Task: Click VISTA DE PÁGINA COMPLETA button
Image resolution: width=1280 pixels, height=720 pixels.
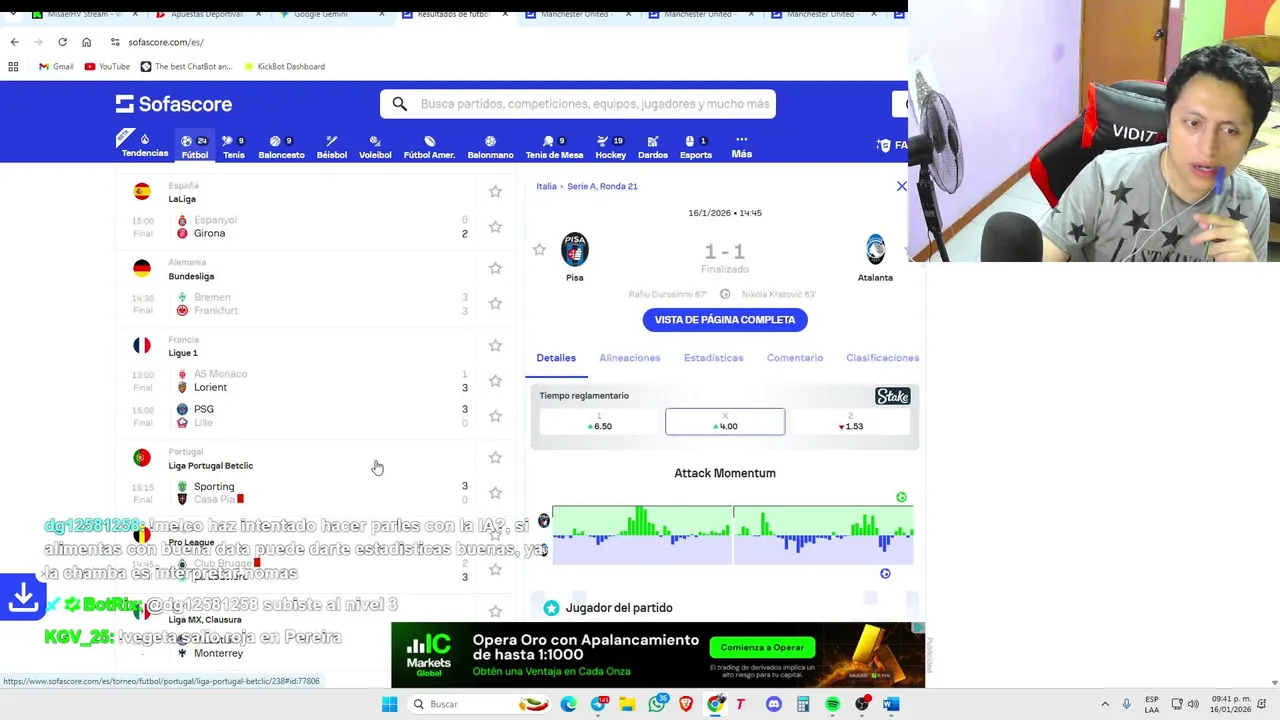Action: tap(725, 320)
